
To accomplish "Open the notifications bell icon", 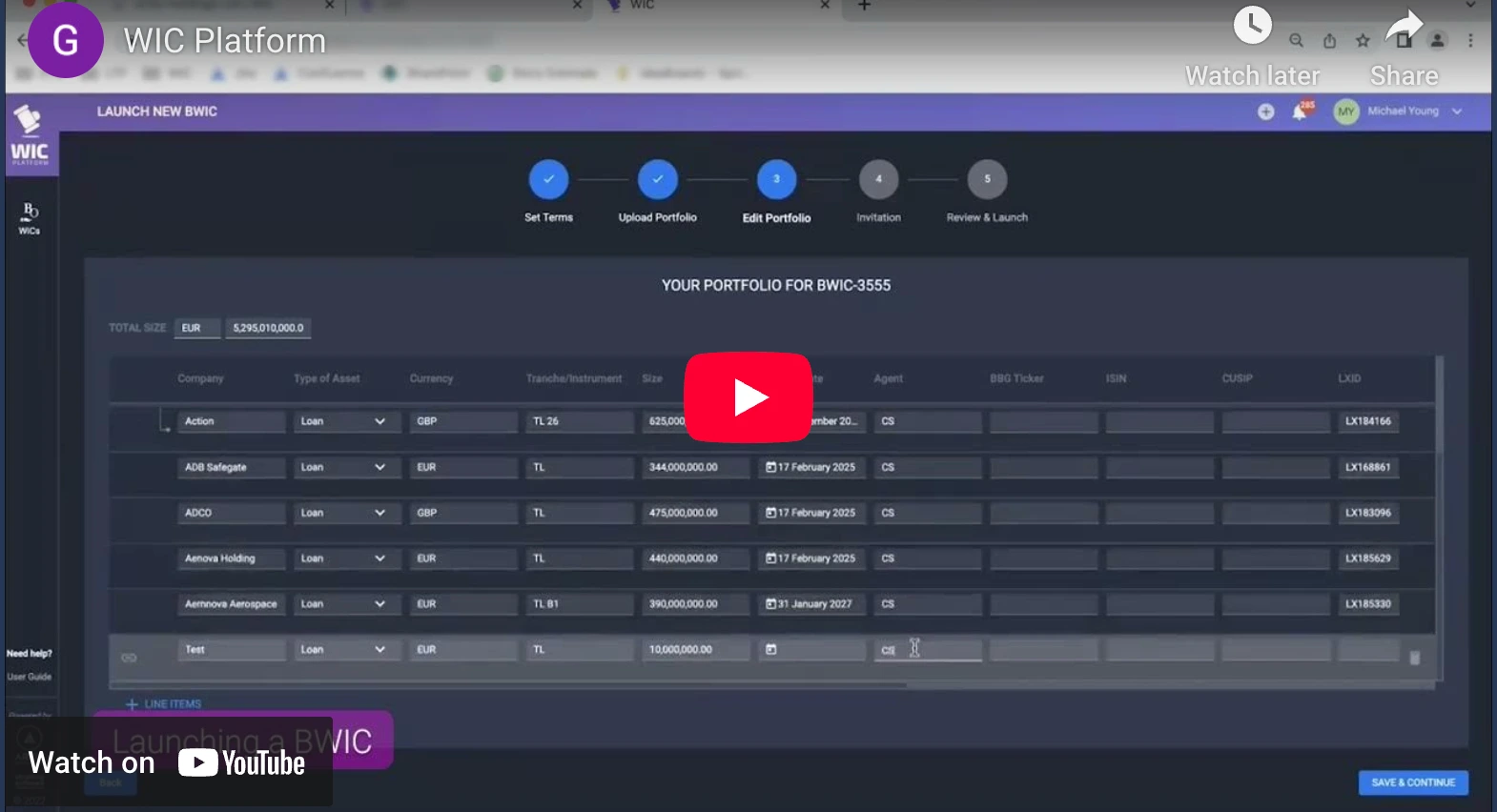I will [x=1300, y=112].
